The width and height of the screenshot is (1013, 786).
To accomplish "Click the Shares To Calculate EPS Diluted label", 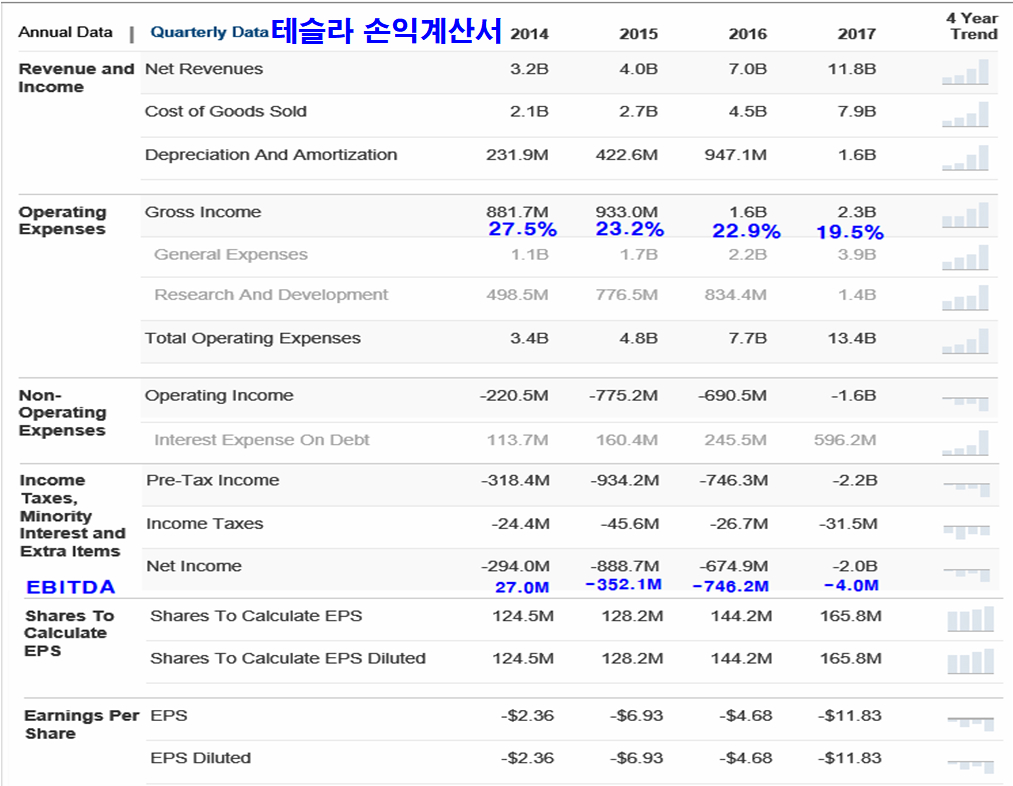I will pos(287,658).
